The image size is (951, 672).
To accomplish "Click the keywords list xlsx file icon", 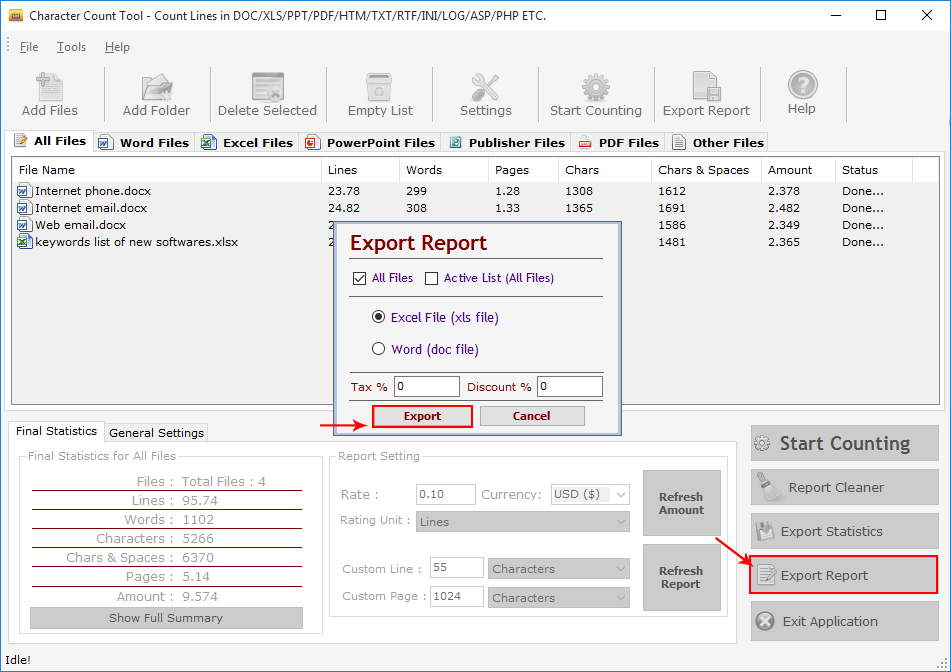I will [x=24, y=241].
